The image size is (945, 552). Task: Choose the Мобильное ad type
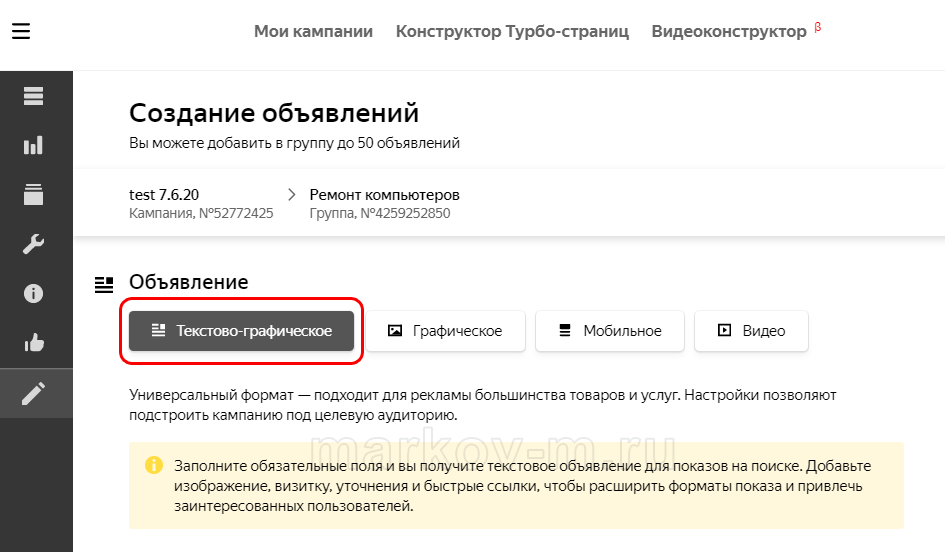[x=610, y=331]
